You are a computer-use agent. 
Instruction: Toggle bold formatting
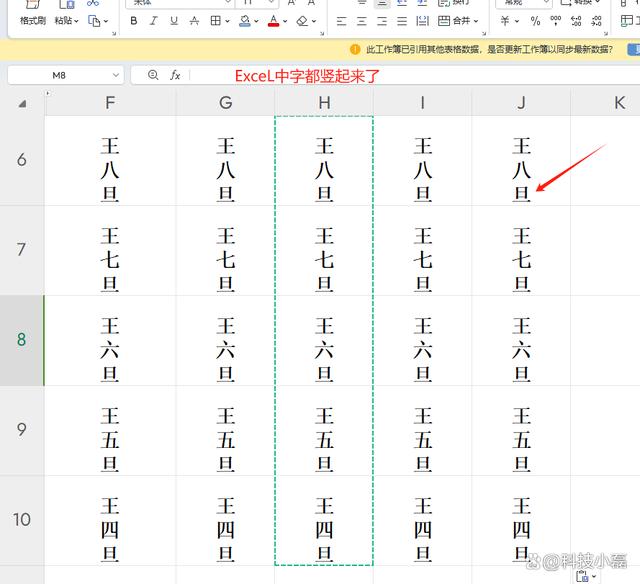tap(133, 21)
